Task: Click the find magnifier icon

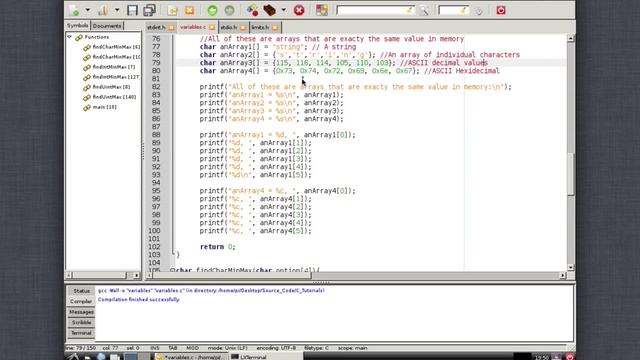Action: click(x=424, y=11)
